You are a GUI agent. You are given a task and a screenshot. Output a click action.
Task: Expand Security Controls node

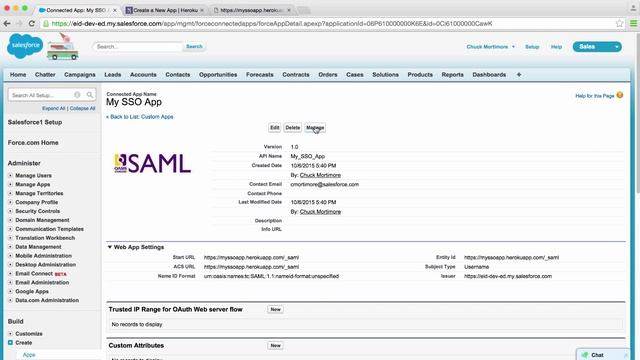pos(10,211)
